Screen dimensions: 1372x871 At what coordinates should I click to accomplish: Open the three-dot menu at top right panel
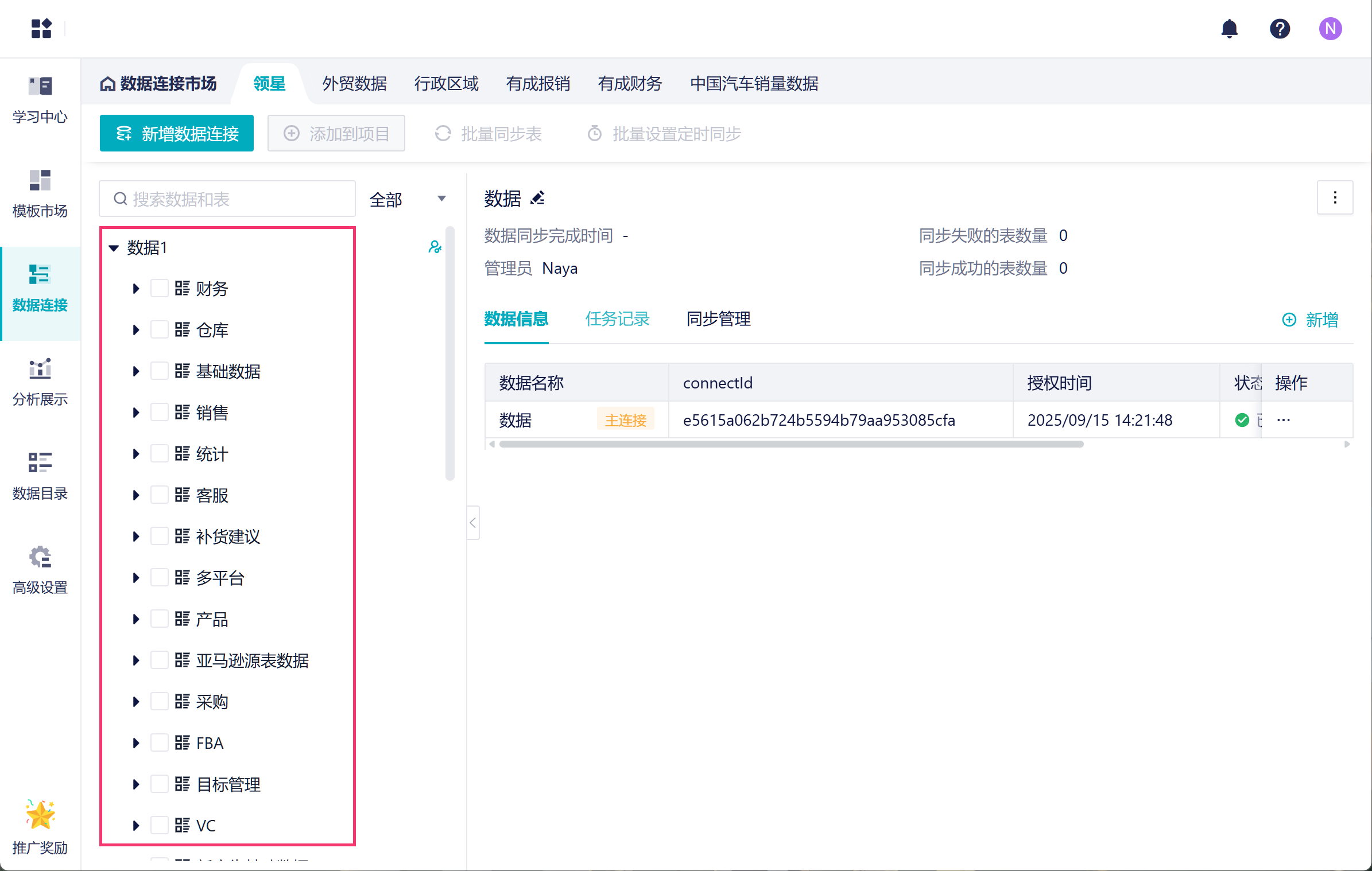coord(1335,198)
